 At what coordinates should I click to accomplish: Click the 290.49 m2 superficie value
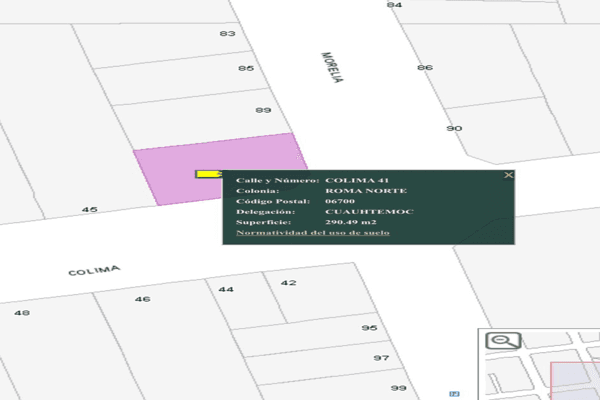point(351,222)
